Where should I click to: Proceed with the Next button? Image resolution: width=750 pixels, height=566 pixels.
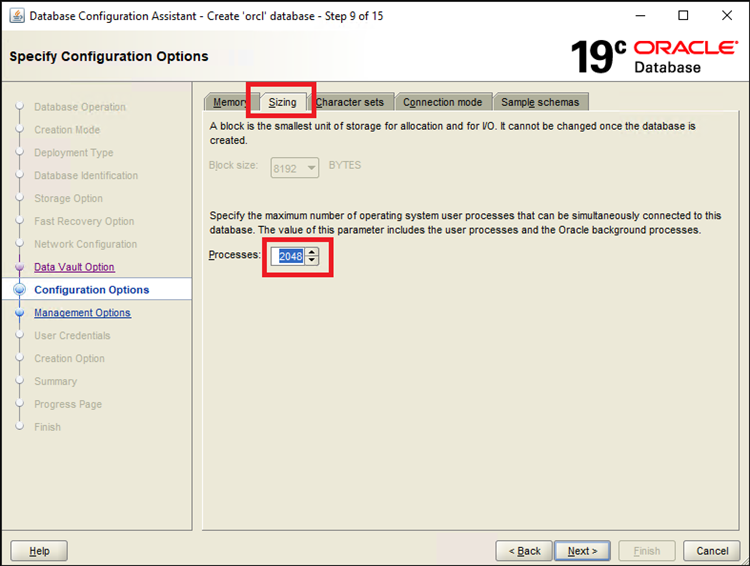[582, 551]
